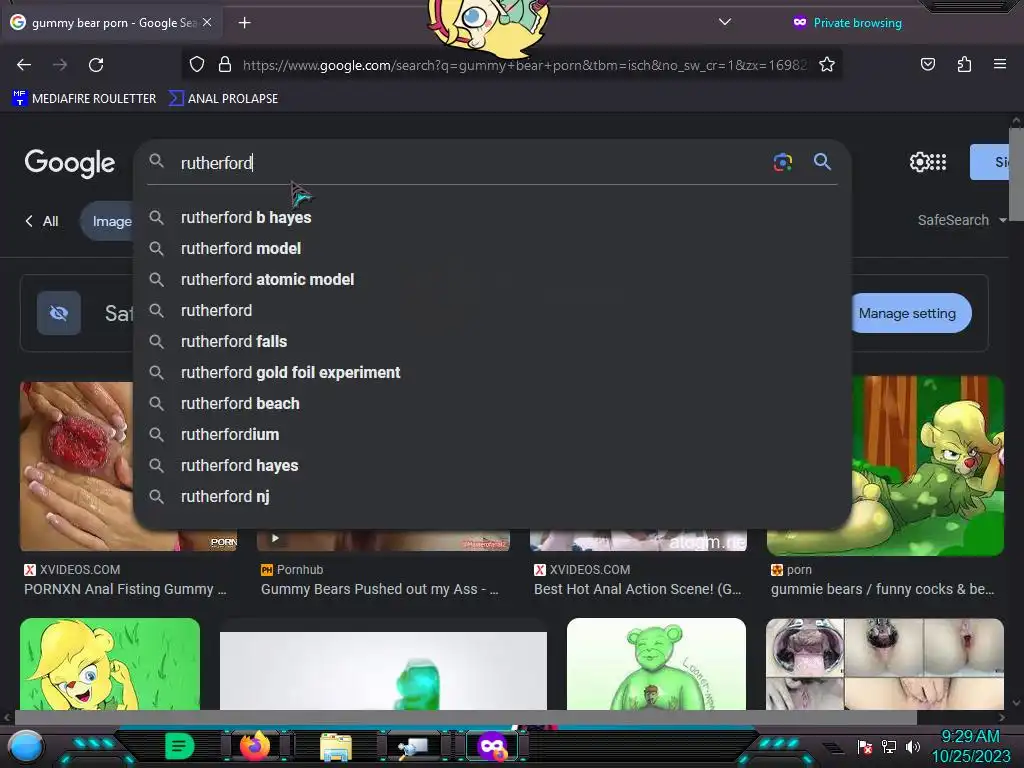Screen dimensions: 1024x768
Task: Click the blue magnifier search button
Action: pos(822,161)
